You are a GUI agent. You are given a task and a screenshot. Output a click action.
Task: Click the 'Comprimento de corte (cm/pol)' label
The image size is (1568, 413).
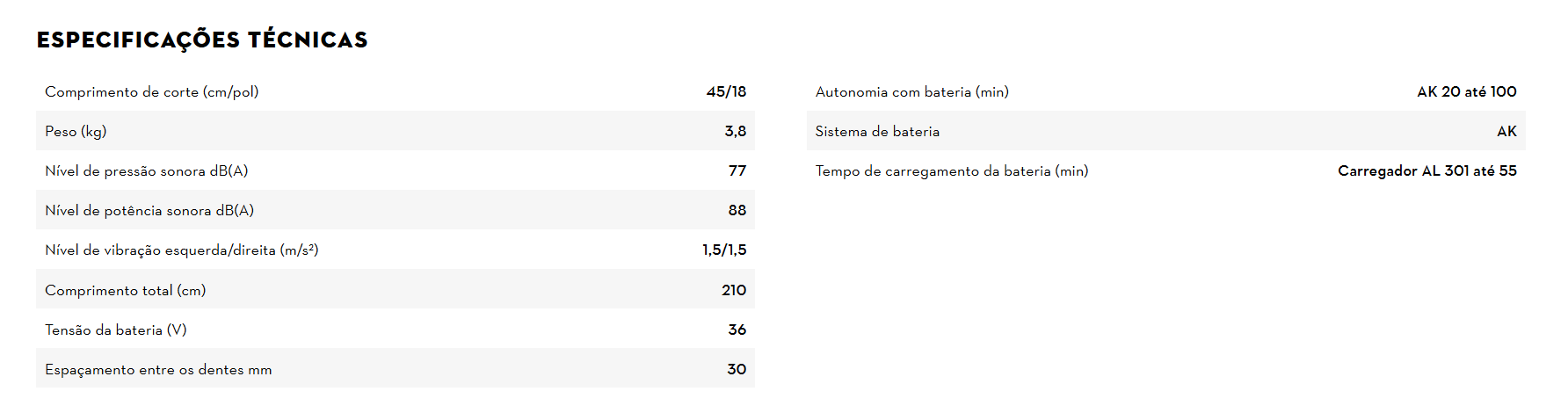[151, 91]
